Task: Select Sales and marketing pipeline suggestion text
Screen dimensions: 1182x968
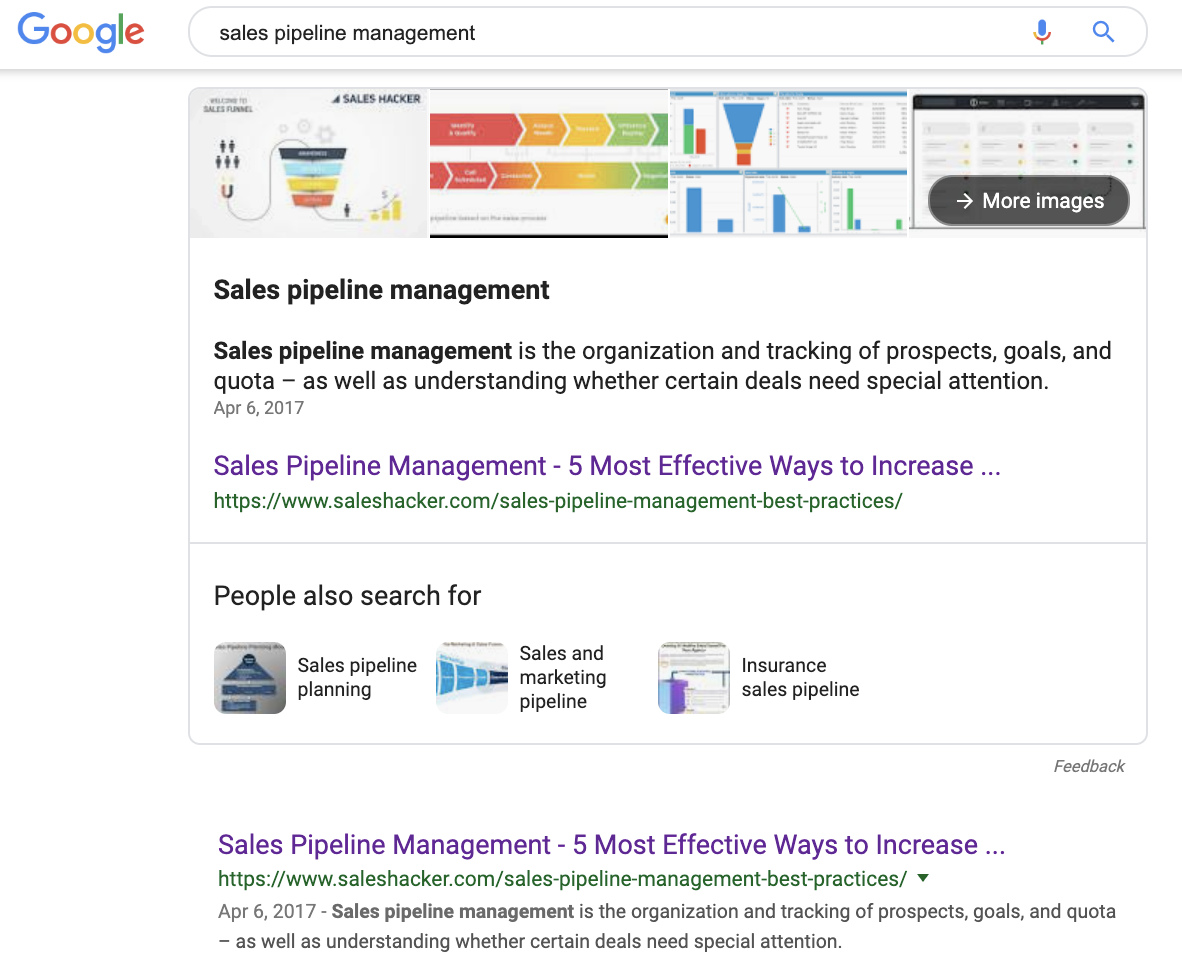Action: point(563,678)
